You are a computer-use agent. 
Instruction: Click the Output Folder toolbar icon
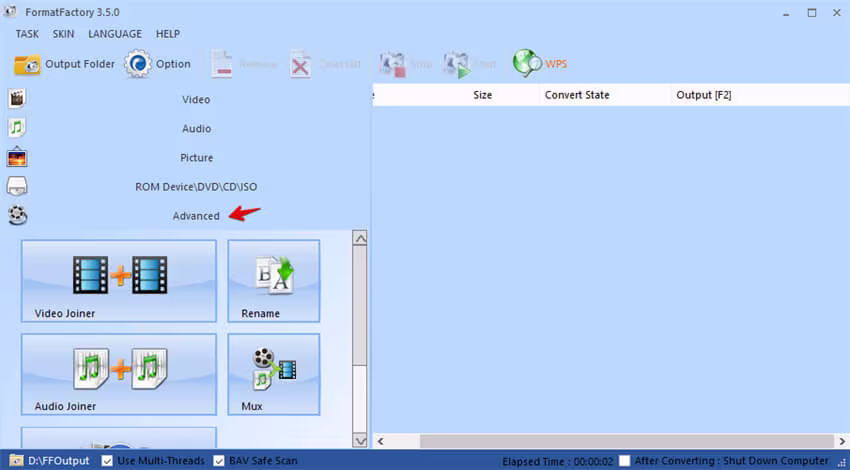[27, 65]
